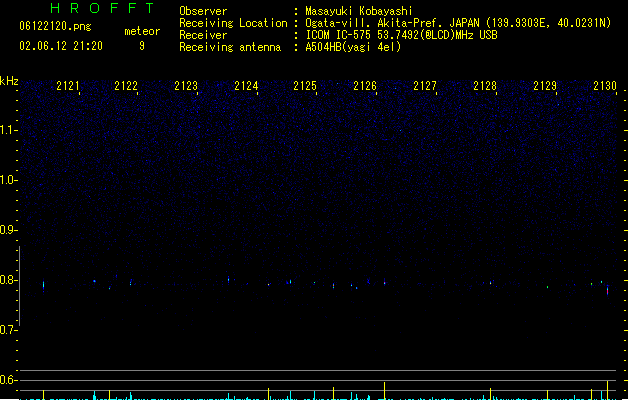629x400 pixels.
Task: Select the 2123 time axis label
Action: point(186,86)
